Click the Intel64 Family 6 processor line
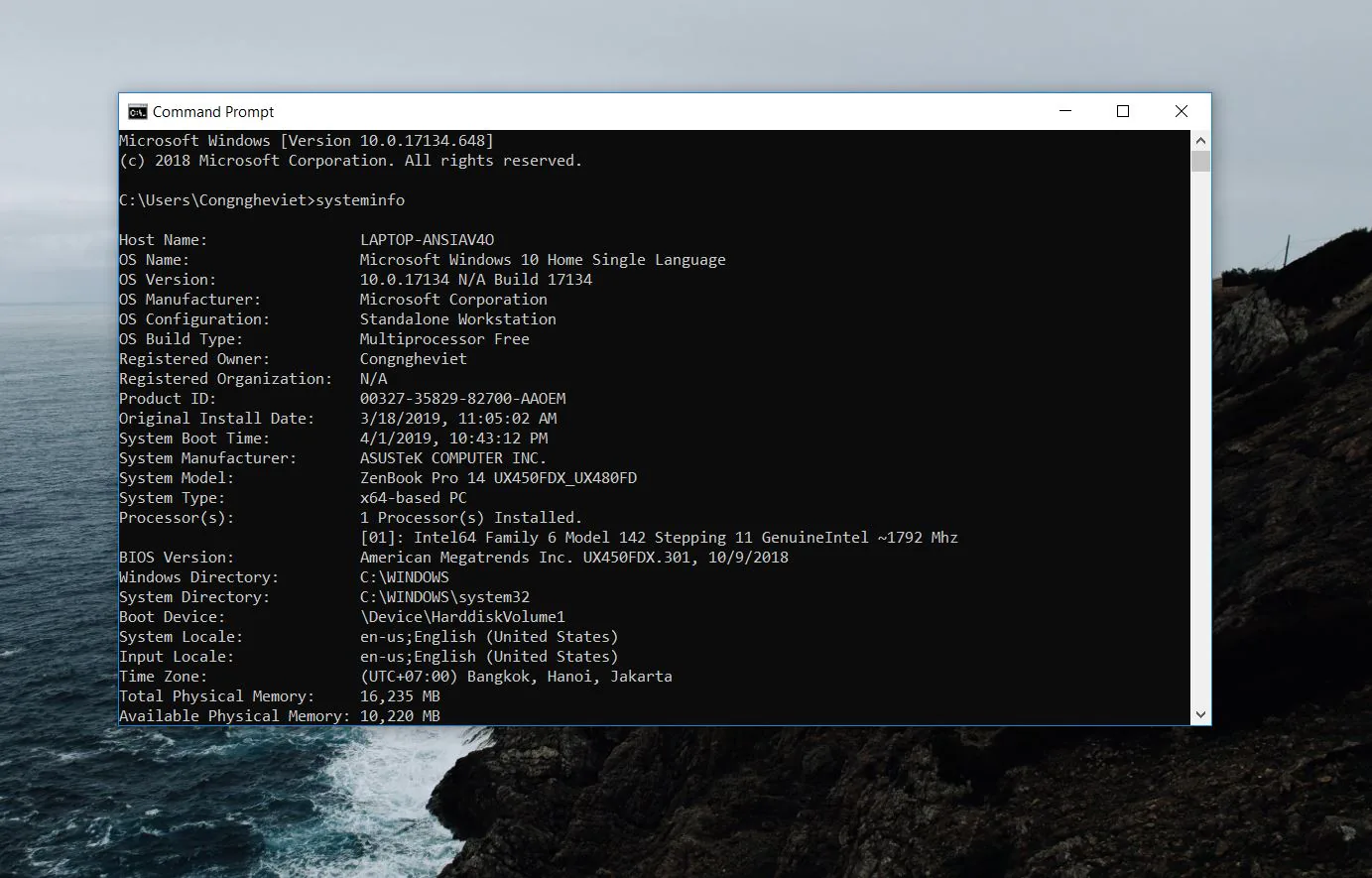Image resolution: width=1372 pixels, height=878 pixels. 659,538
